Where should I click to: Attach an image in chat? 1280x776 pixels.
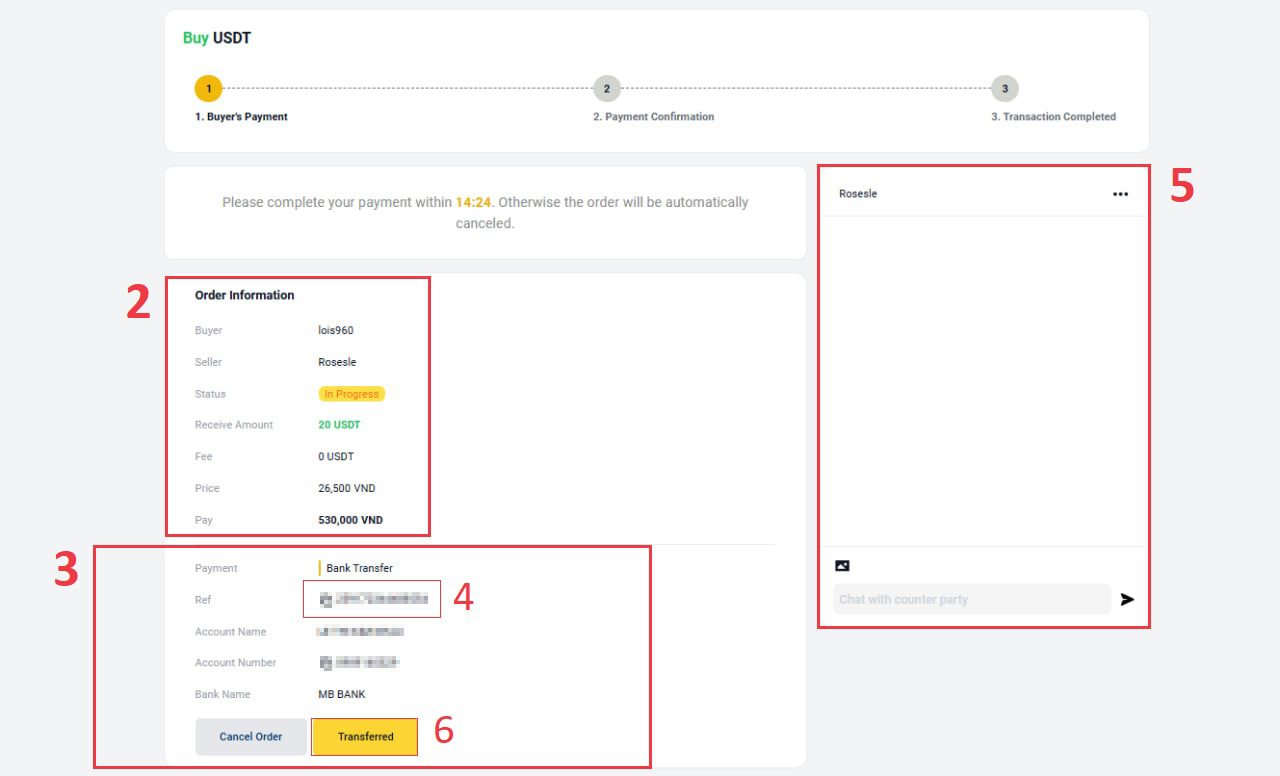pyautogui.click(x=842, y=566)
